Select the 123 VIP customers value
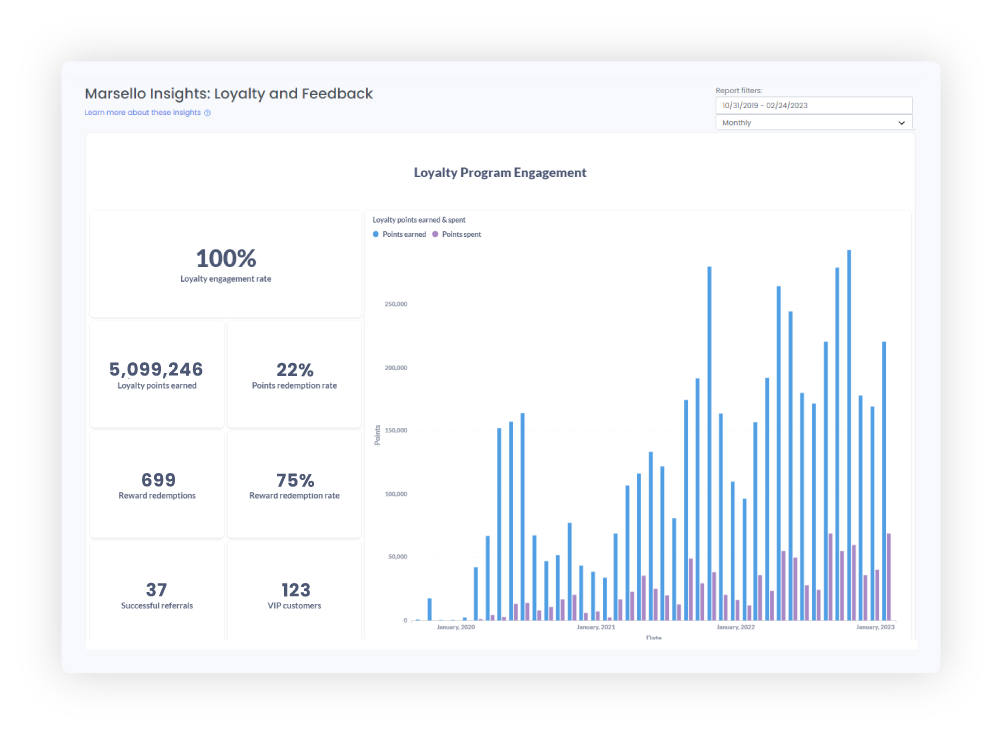The image size is (1000, 734). point(296,590)
